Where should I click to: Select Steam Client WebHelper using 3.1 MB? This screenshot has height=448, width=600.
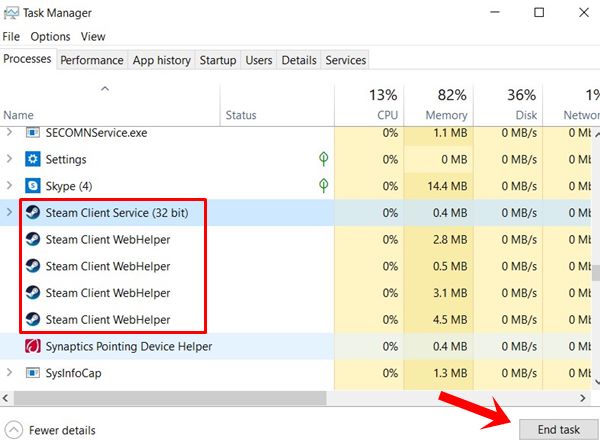tap(108, 293)
